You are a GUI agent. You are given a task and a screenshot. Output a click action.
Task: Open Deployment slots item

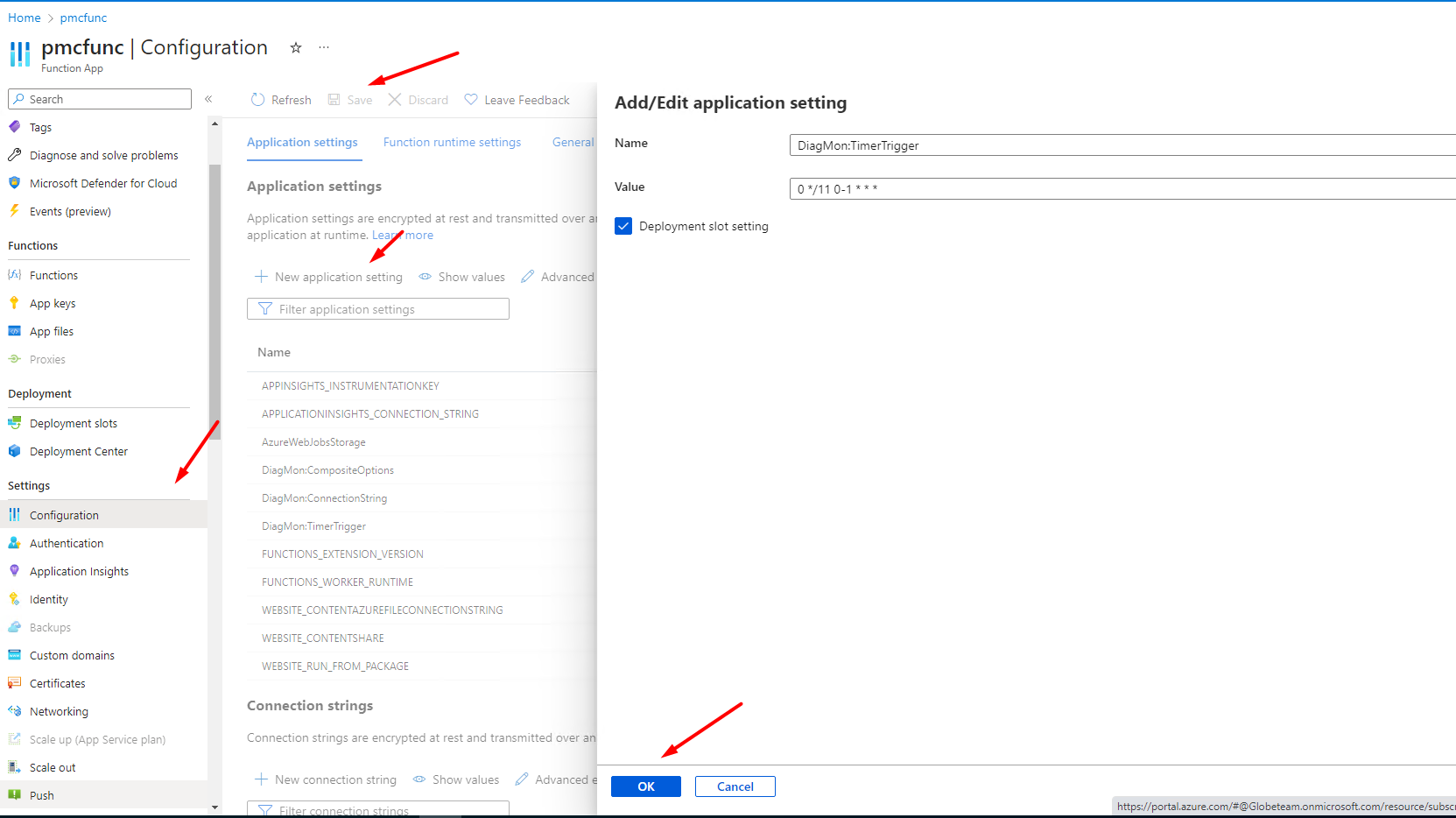coord(74,423)
